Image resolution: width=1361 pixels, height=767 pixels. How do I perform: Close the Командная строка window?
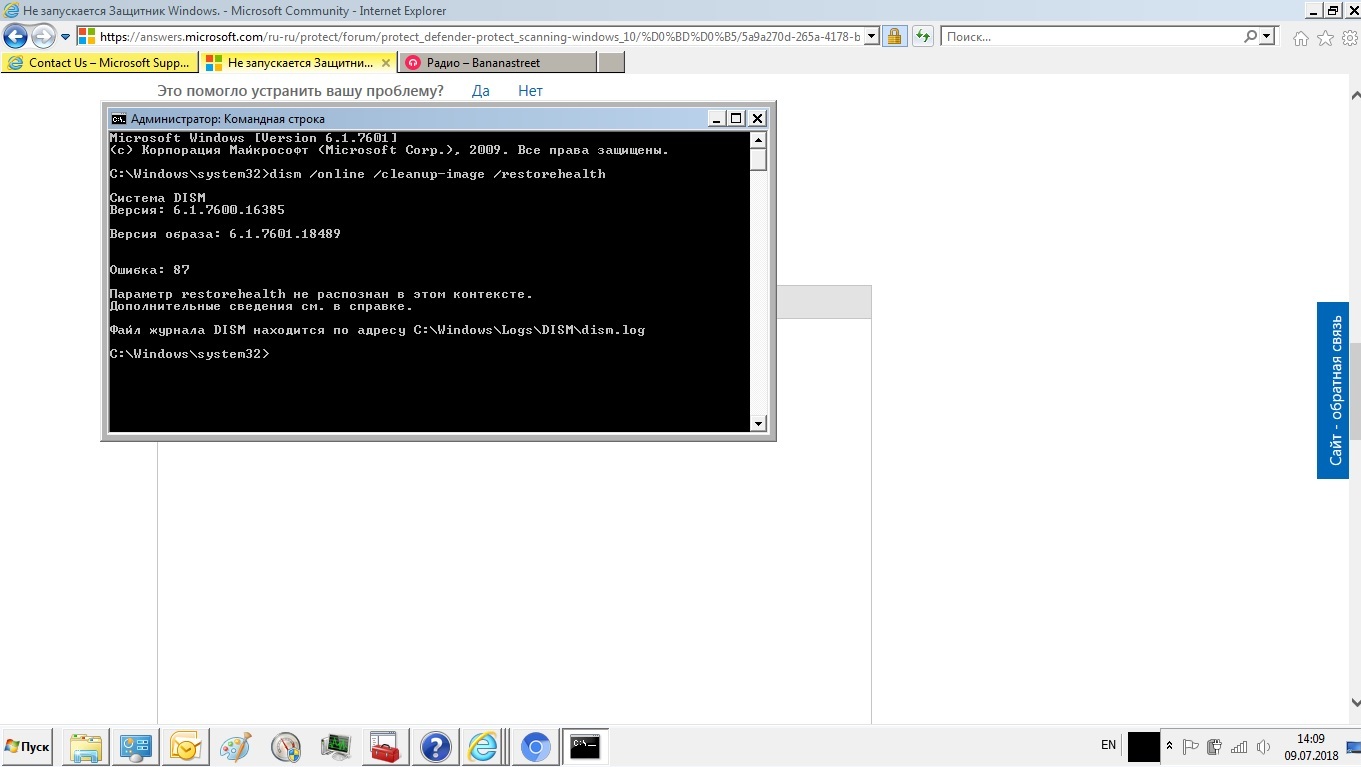click(x=757, y=118)
